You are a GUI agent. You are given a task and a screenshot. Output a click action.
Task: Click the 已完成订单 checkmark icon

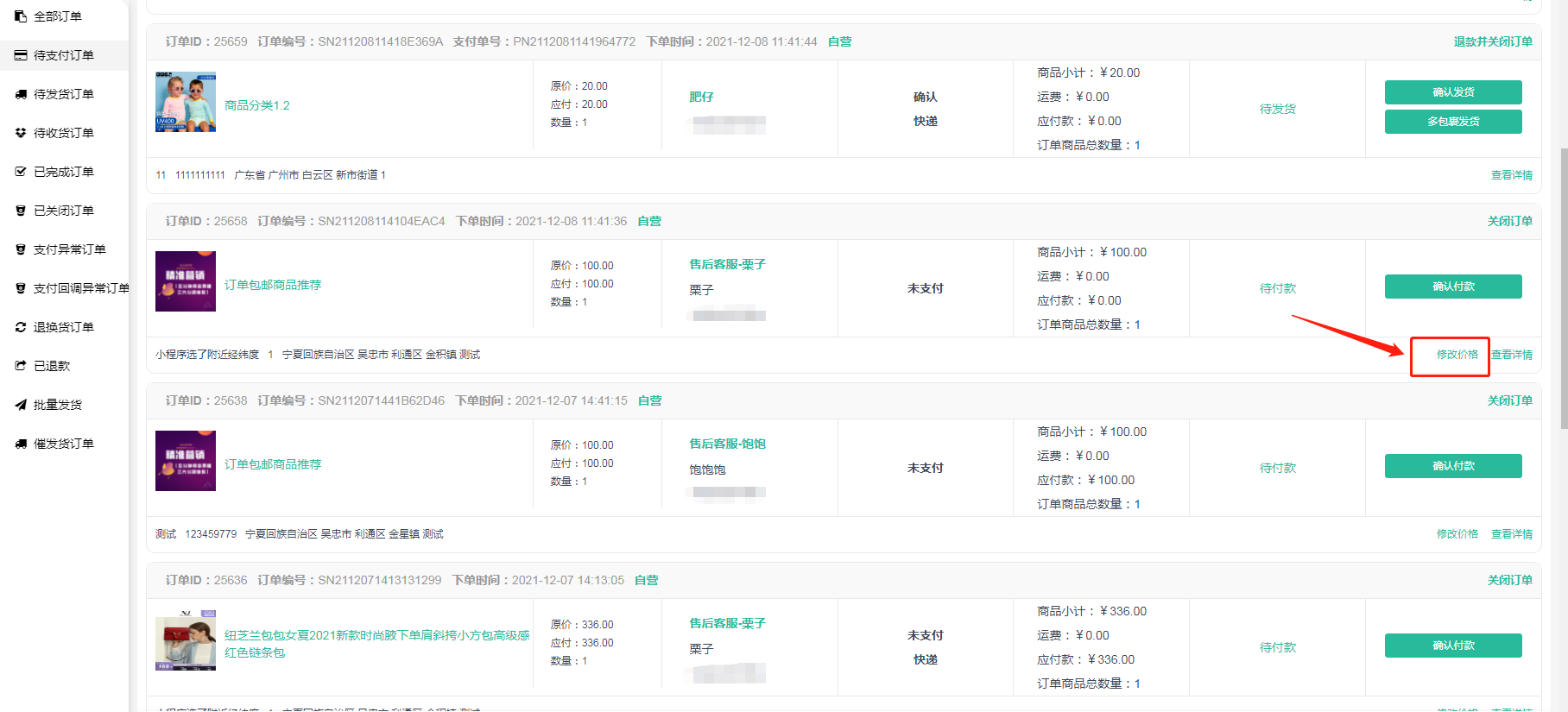21,172
